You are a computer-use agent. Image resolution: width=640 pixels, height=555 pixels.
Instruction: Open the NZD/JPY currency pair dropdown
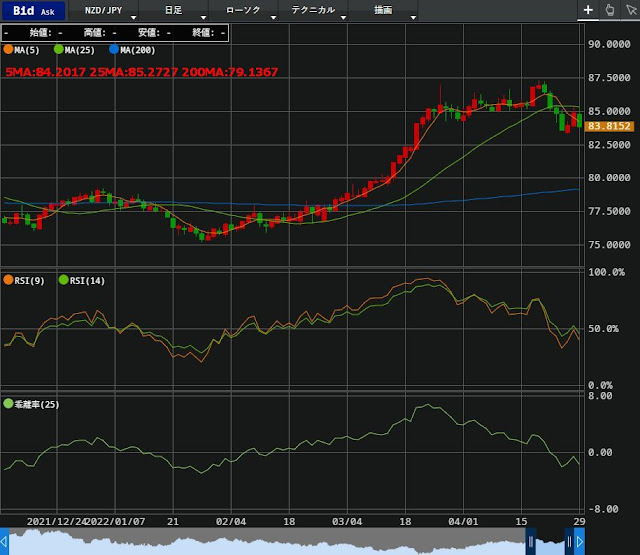[x=104, y=11]
